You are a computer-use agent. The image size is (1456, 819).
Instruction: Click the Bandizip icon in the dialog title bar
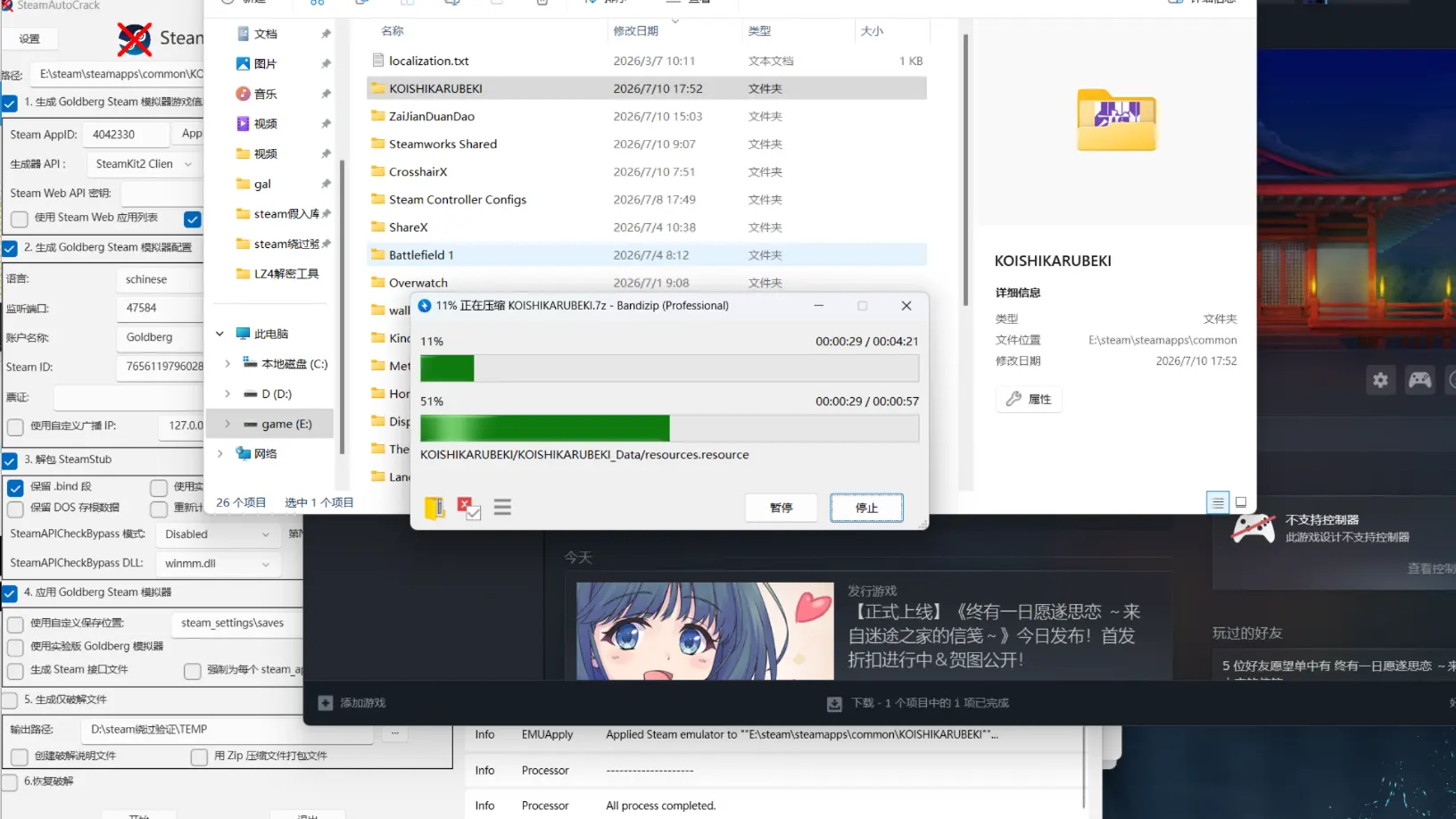[x=425, y=305]
